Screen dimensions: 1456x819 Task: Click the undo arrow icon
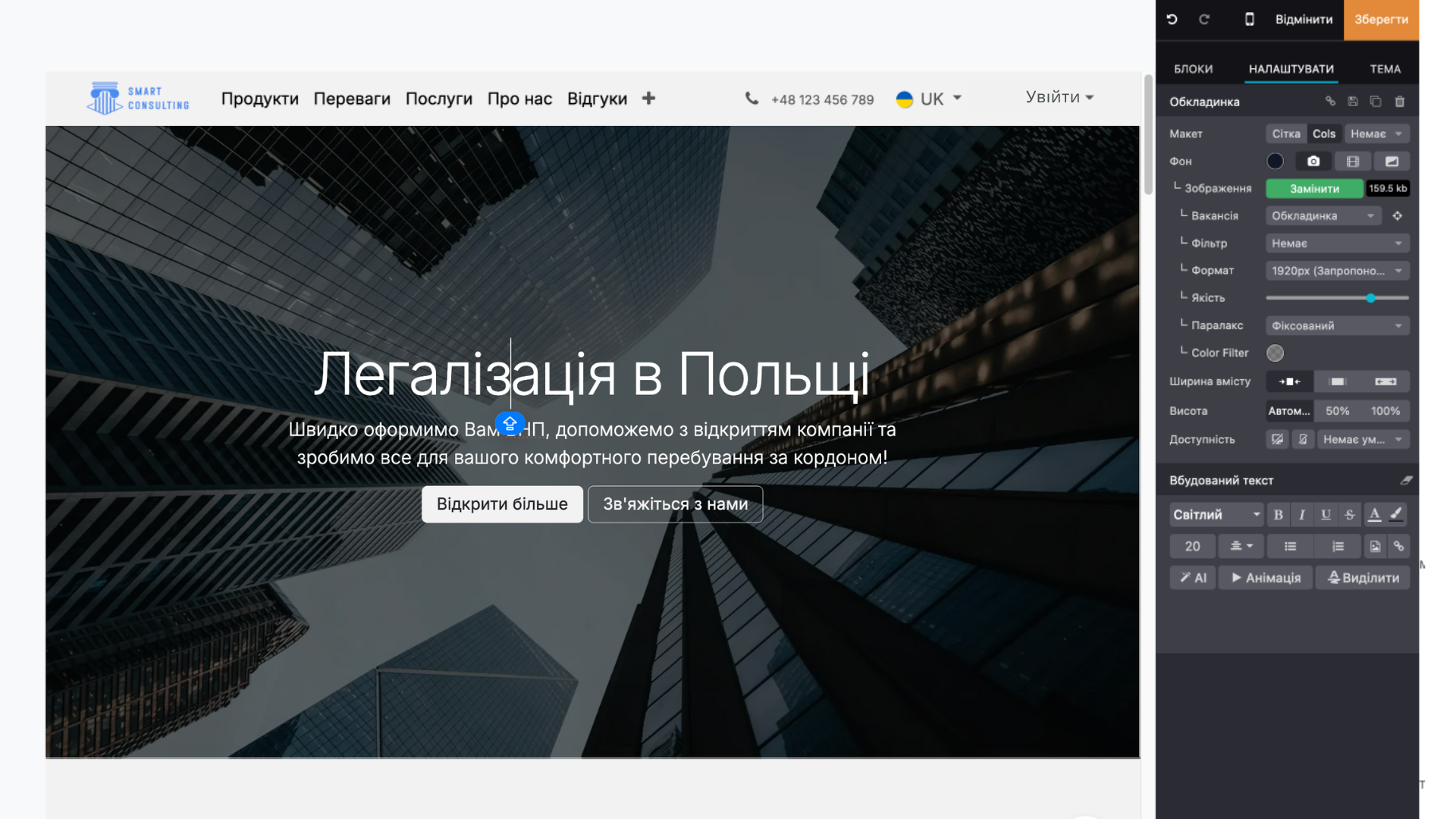coord(1172,19)
